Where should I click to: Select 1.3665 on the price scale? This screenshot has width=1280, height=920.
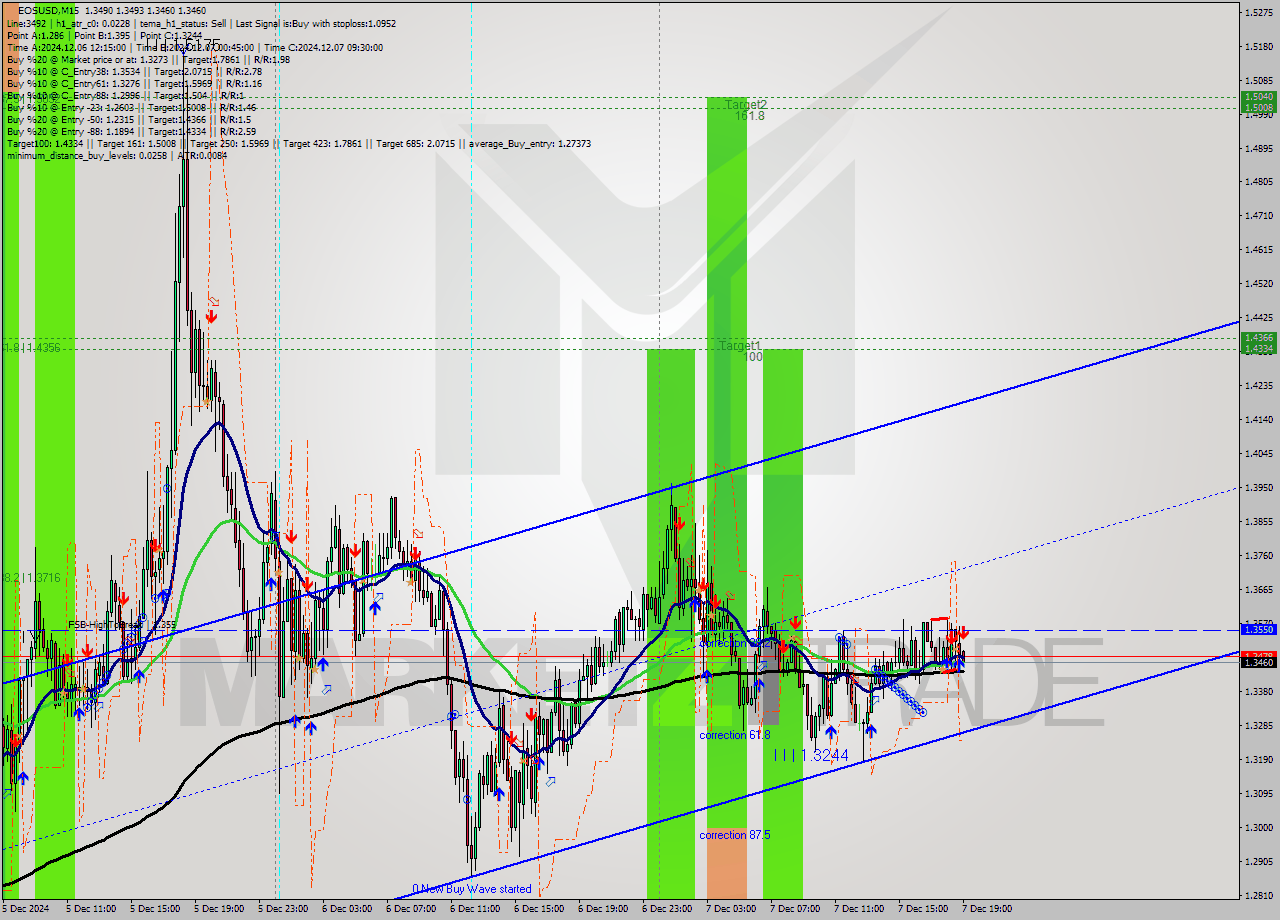1258,589
